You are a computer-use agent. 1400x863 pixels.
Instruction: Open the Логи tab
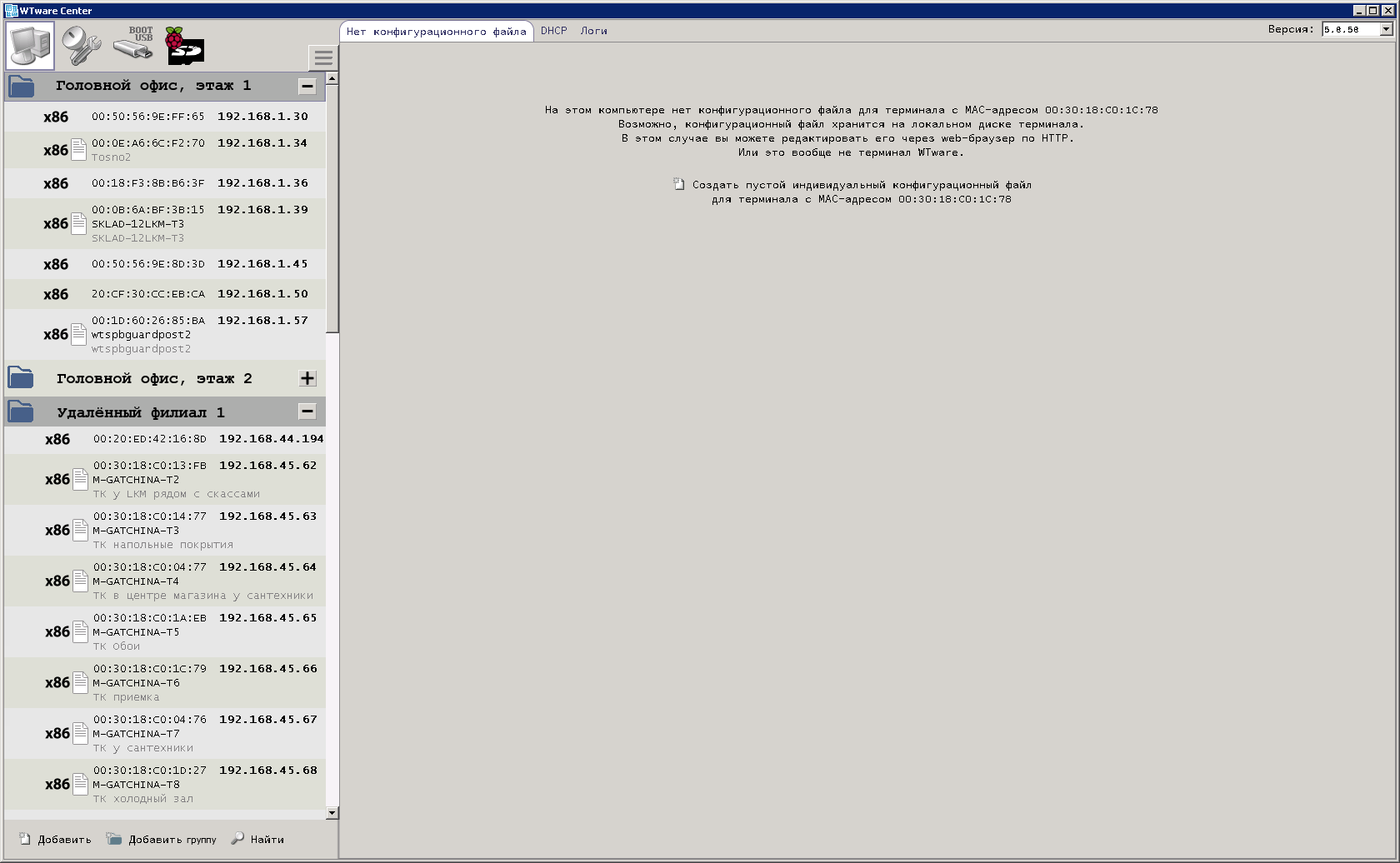coord(594,30)
